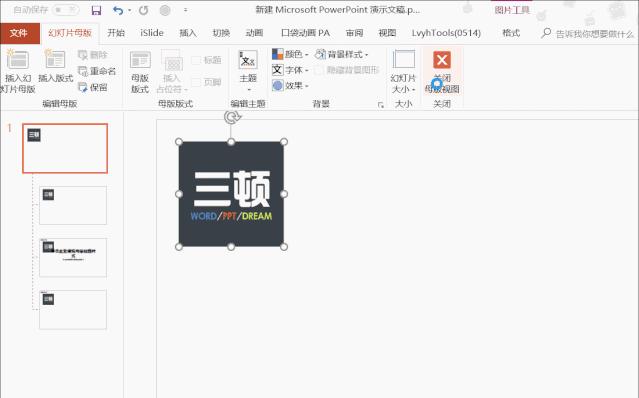Select the last layout thumbnail
The width and height of the screenshot is (639, 398).
click(73, 310)
